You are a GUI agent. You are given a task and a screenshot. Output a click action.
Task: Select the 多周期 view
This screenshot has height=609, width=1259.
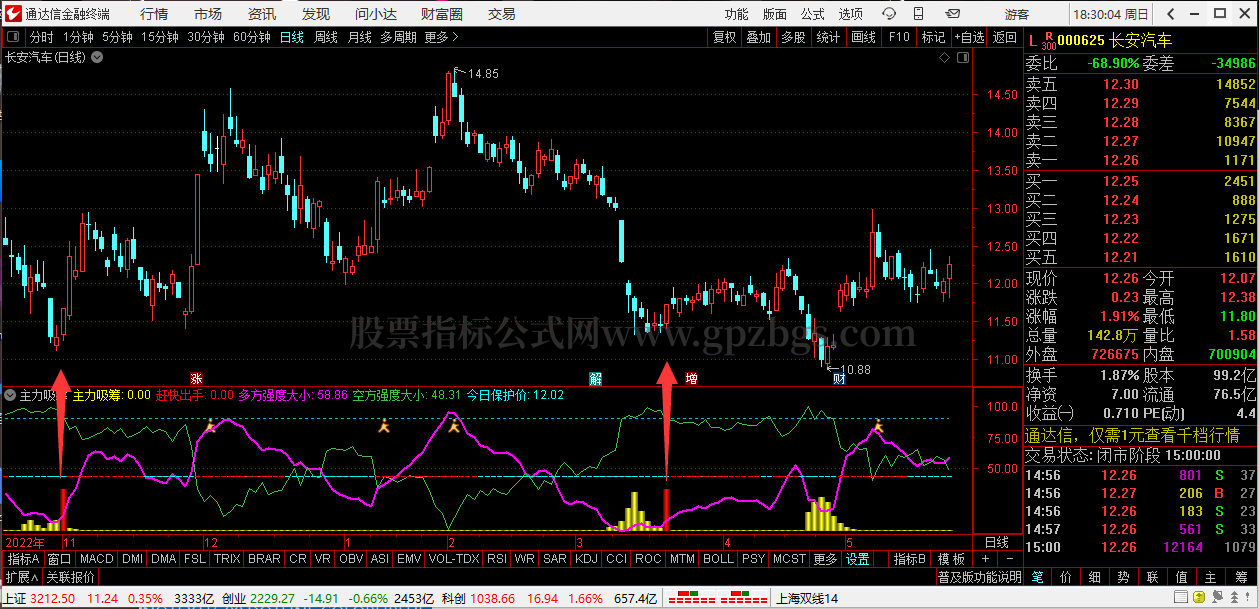pos(398,37)
